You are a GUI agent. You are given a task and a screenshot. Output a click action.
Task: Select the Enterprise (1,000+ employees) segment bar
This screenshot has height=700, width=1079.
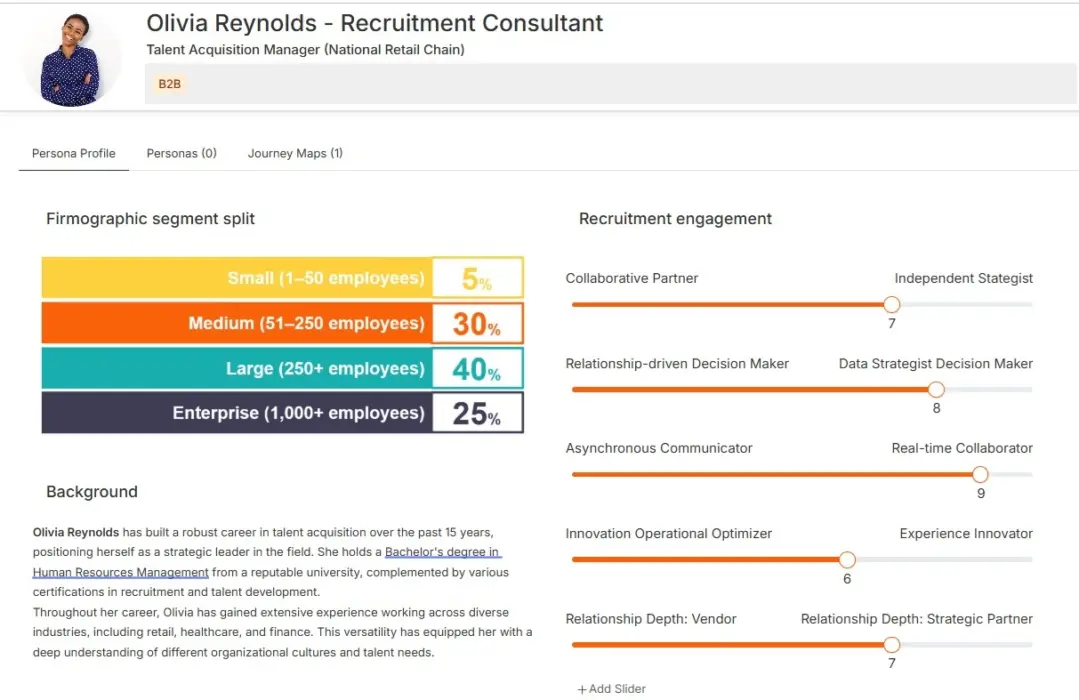coord(281,412)
